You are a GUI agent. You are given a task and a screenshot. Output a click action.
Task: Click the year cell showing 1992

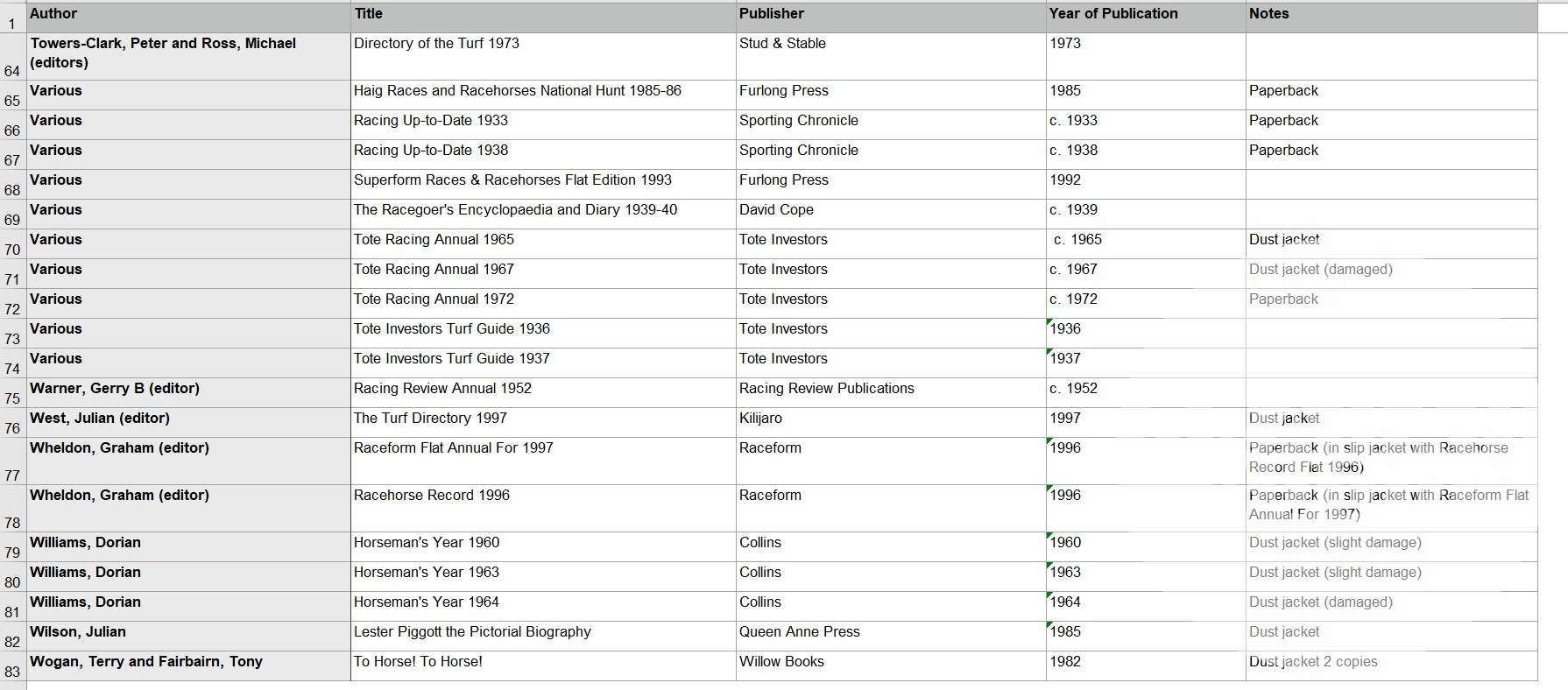click(x=1146, y=185)
